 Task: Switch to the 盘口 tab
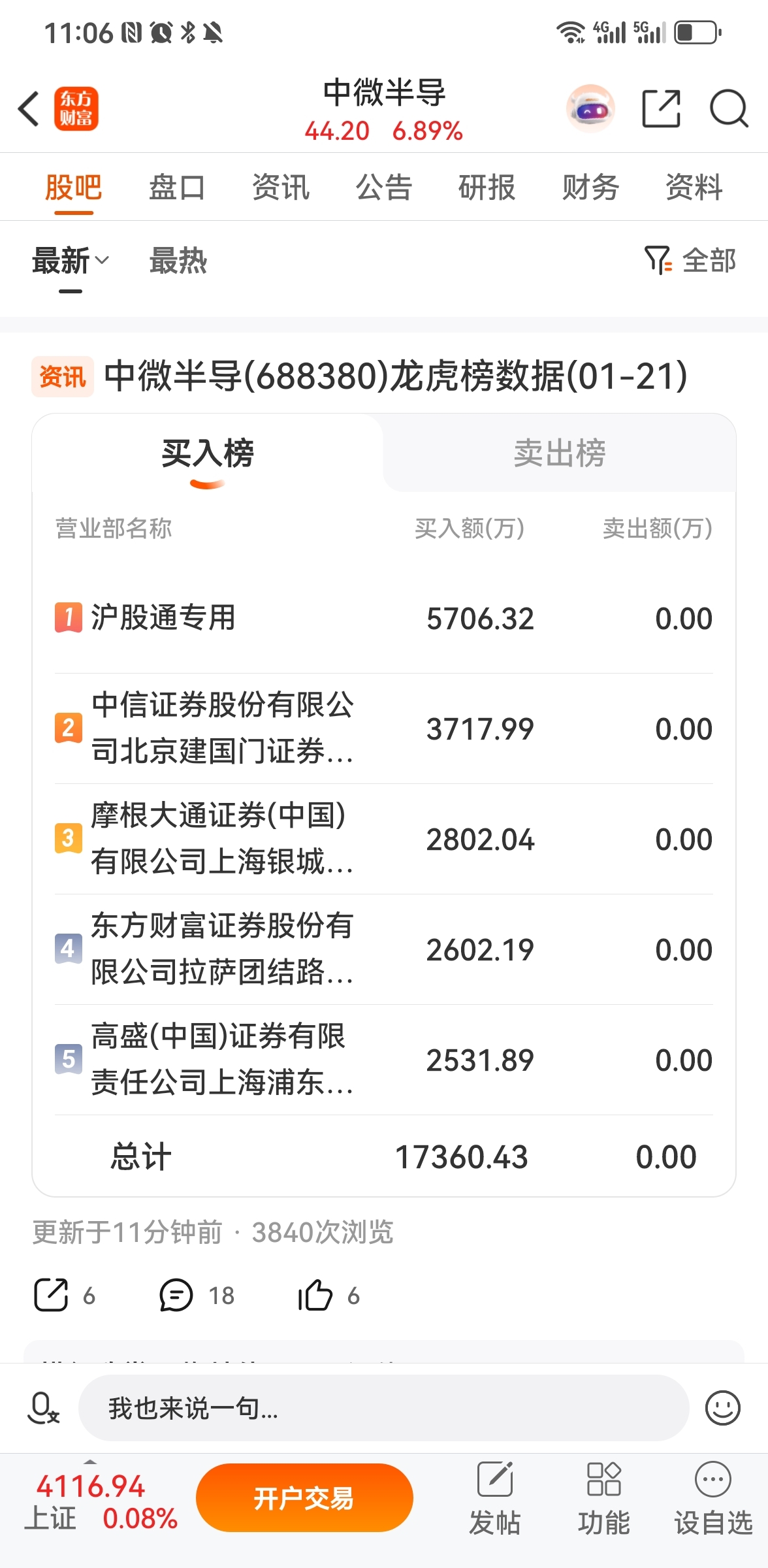coord(176,188)
